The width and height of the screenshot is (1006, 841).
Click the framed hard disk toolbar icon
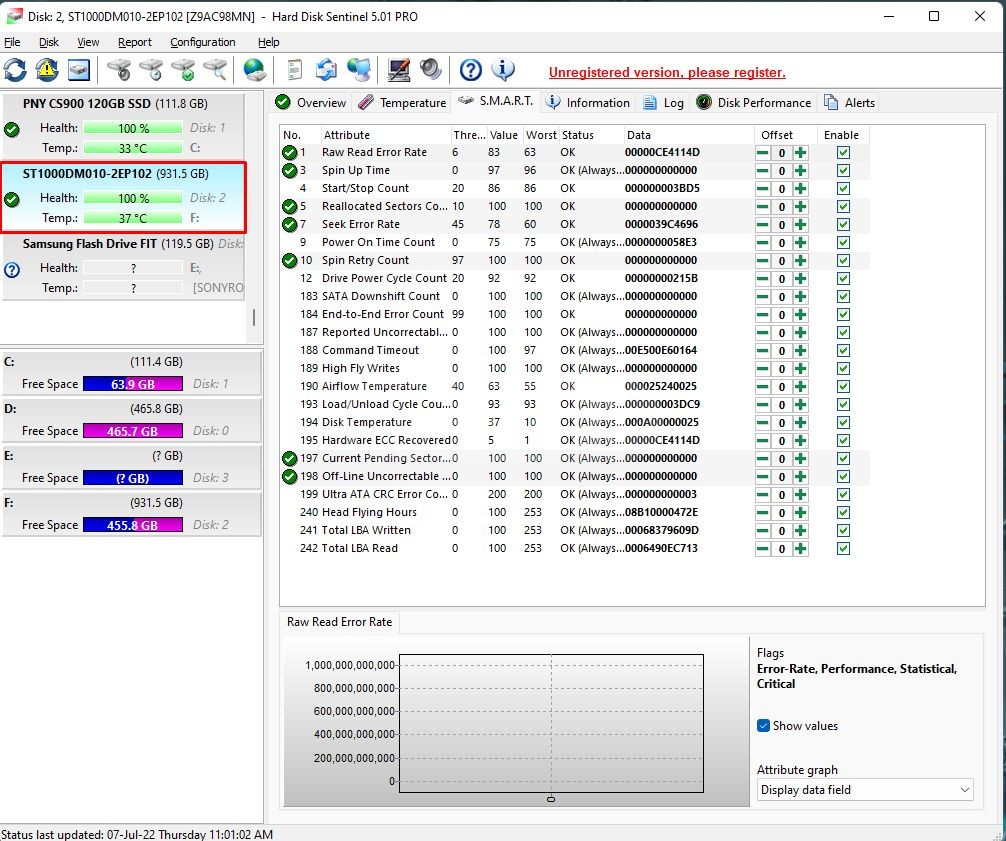[79, 70]
